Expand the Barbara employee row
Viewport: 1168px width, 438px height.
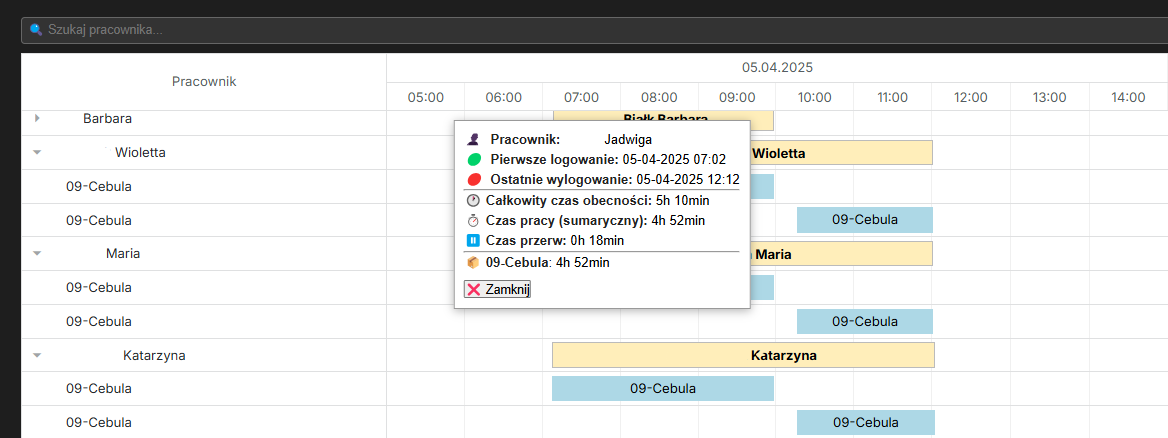(37, 118)
